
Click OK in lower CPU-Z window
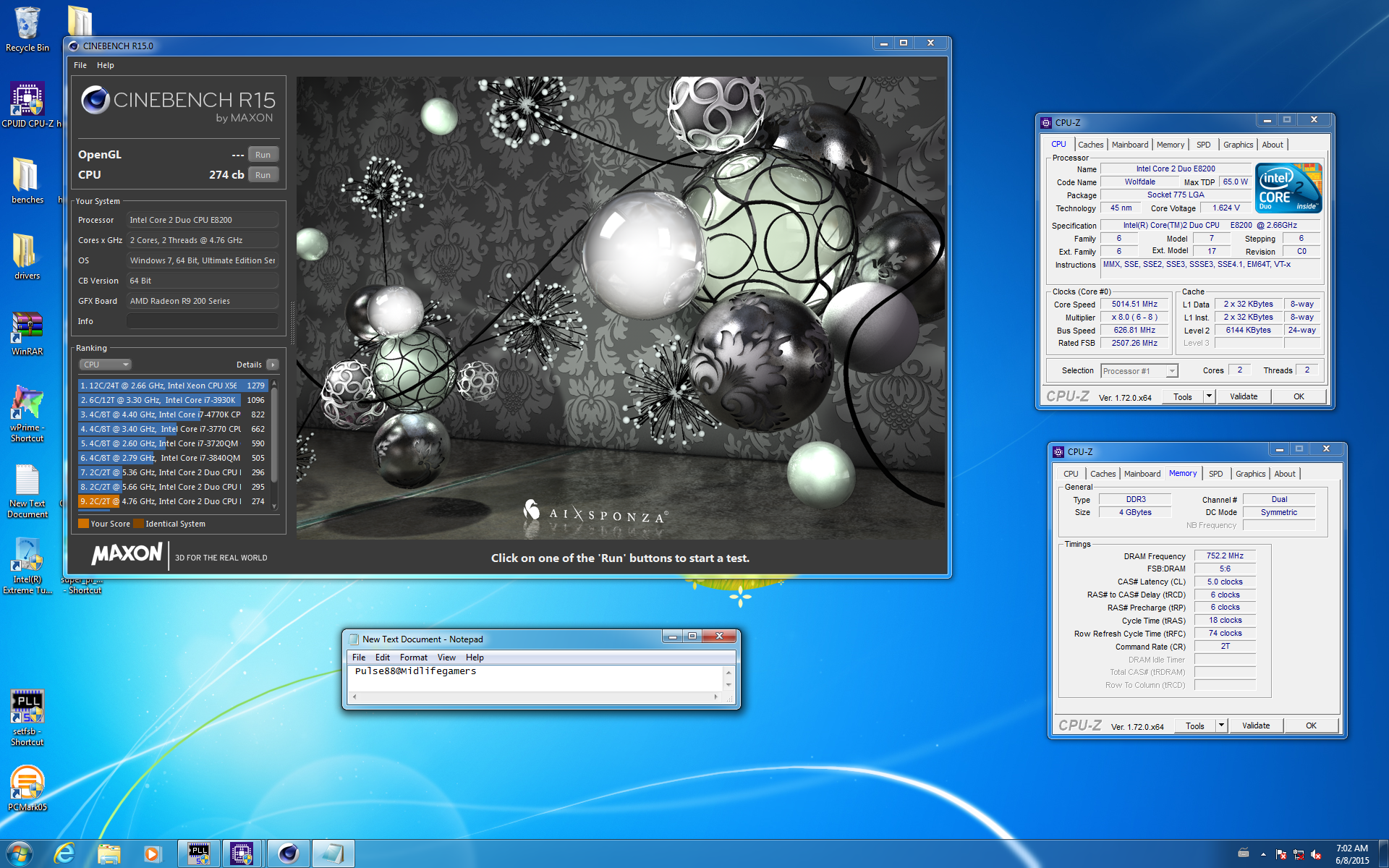pyautogui.click(x=1311, y=726)
